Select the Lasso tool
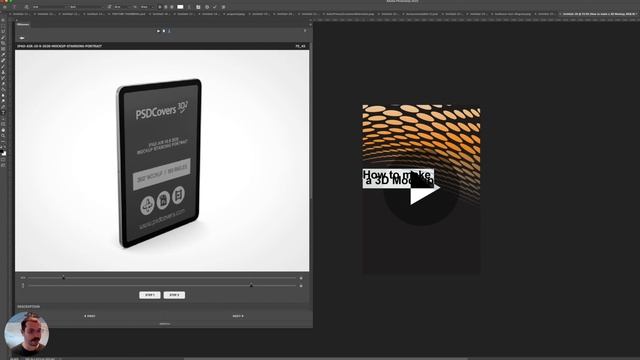The image size is (640, 360). (x=3, y=31)
